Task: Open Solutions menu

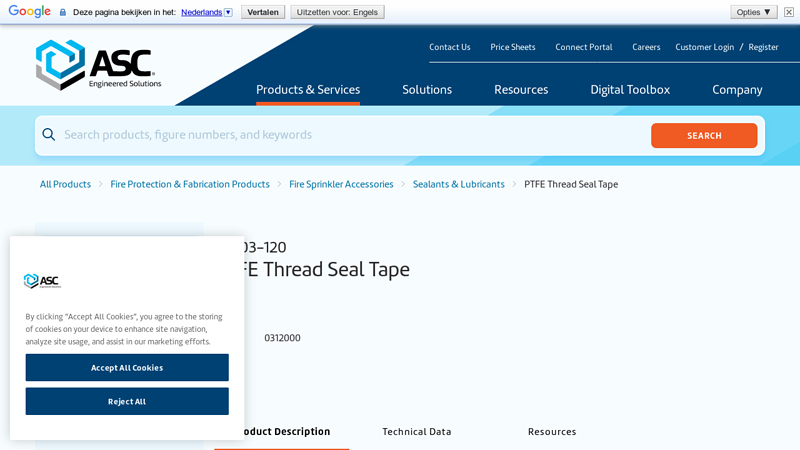Action: pyautogui.click(x=427, y=90)
